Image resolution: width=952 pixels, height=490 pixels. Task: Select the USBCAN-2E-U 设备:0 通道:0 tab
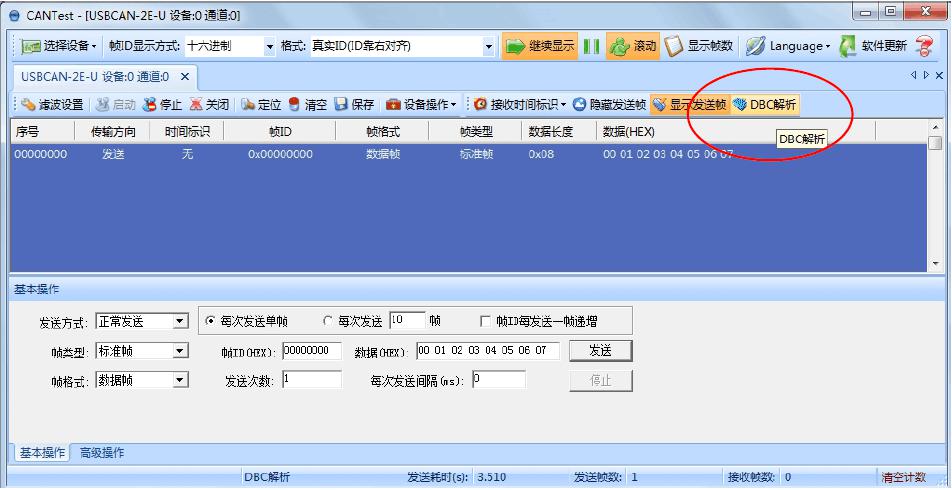(94, 76)
